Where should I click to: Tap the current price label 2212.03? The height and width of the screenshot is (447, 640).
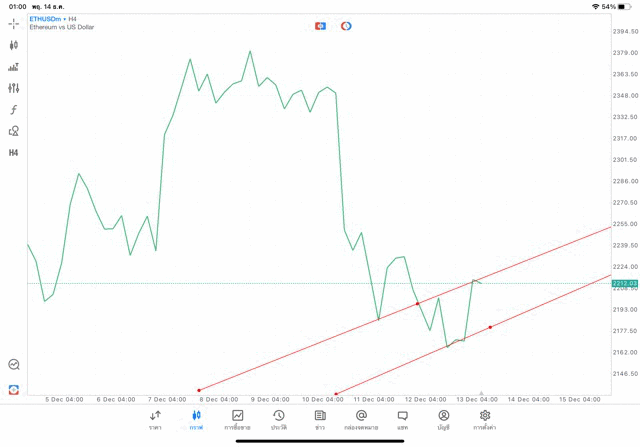pos(625,283)
